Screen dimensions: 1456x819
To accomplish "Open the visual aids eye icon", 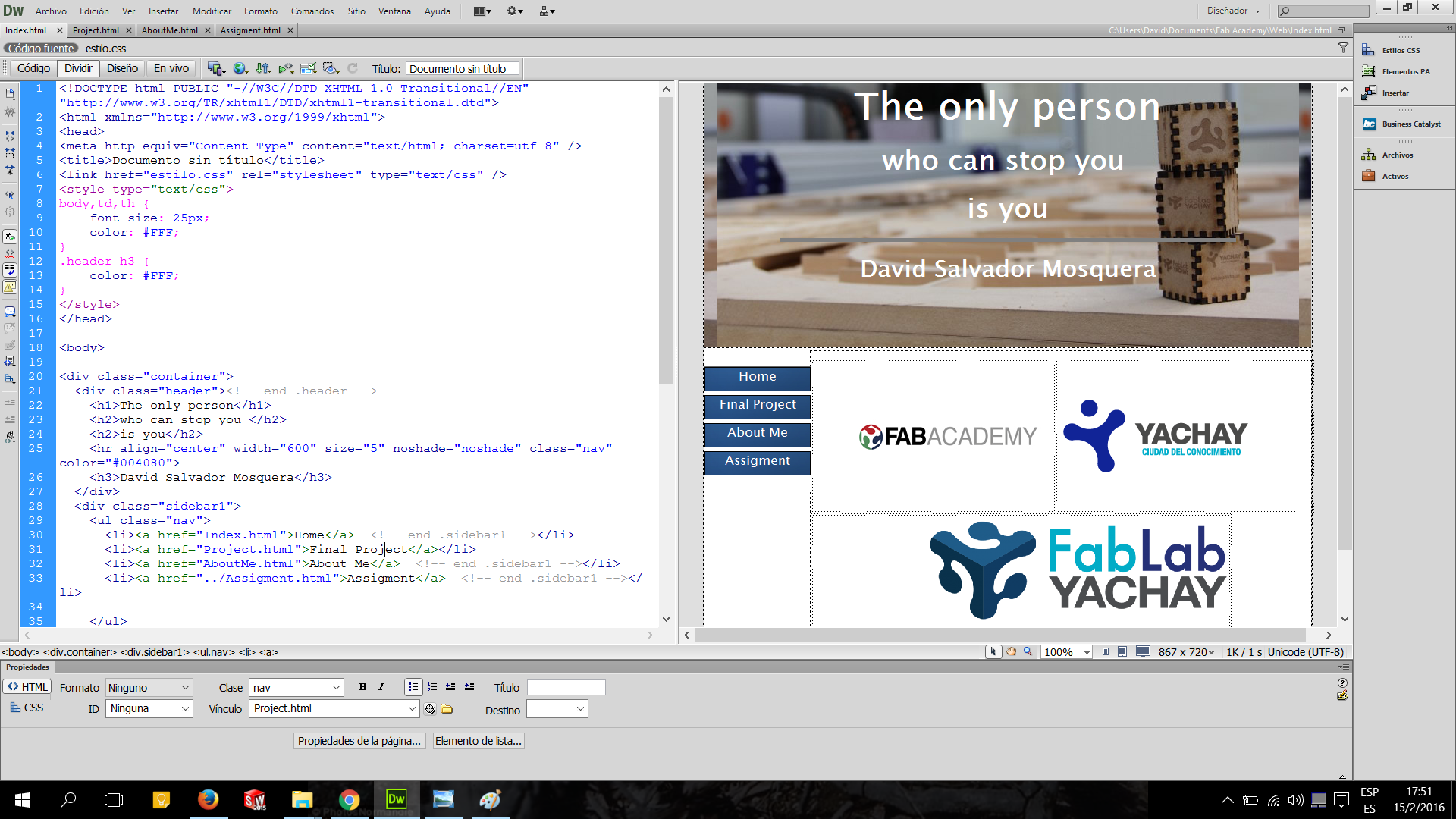I will (x=331, y=68).
